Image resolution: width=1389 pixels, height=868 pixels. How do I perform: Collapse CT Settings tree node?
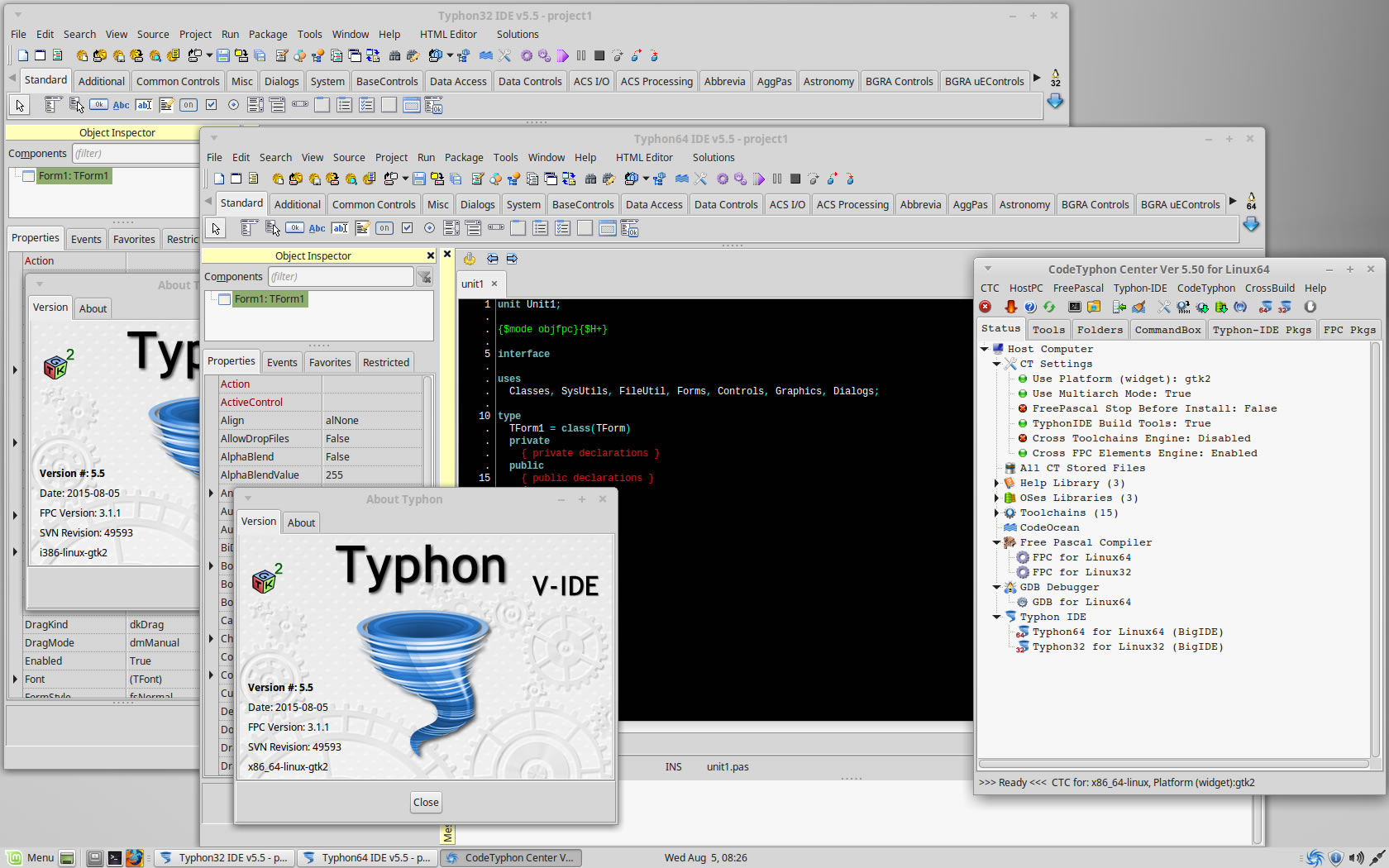click(997, 364)
